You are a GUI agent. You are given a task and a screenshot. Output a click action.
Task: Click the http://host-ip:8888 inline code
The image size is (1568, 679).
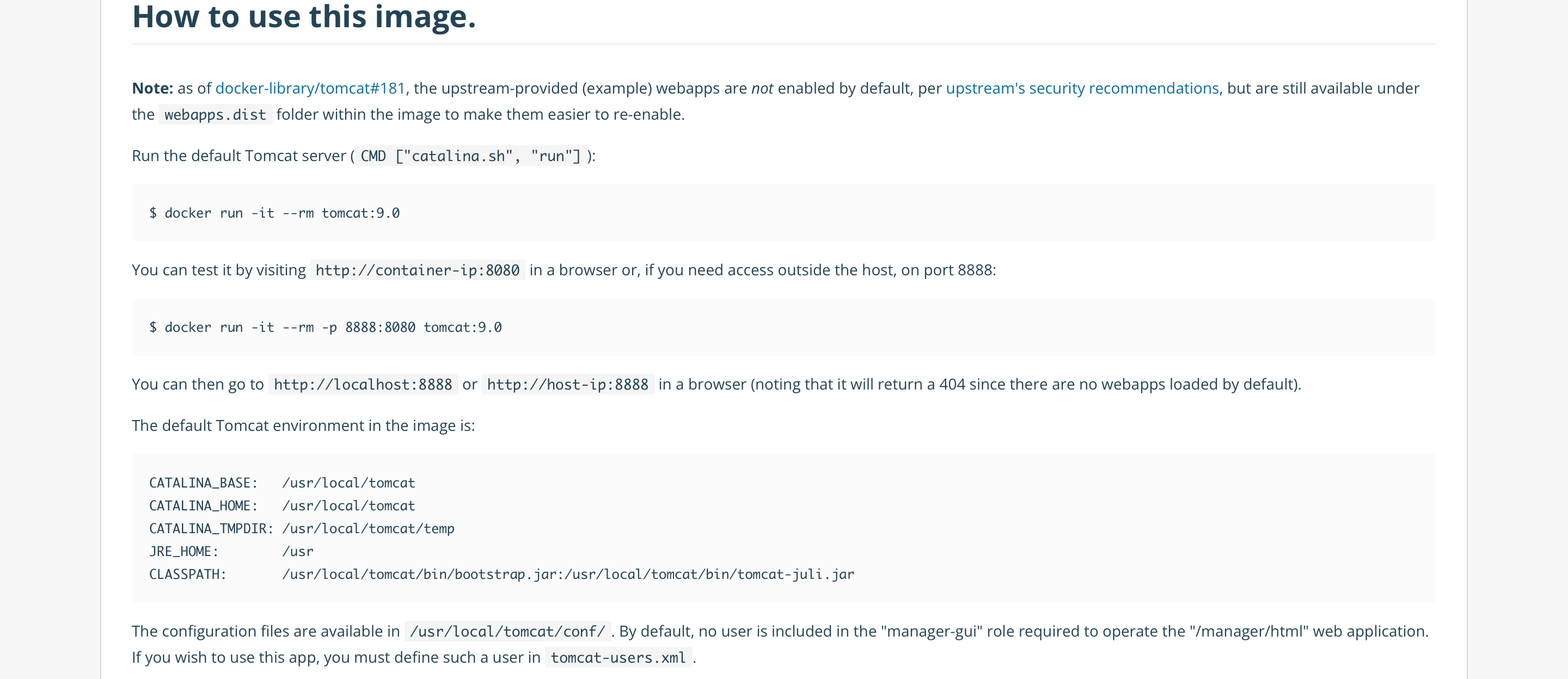[567, 385]
